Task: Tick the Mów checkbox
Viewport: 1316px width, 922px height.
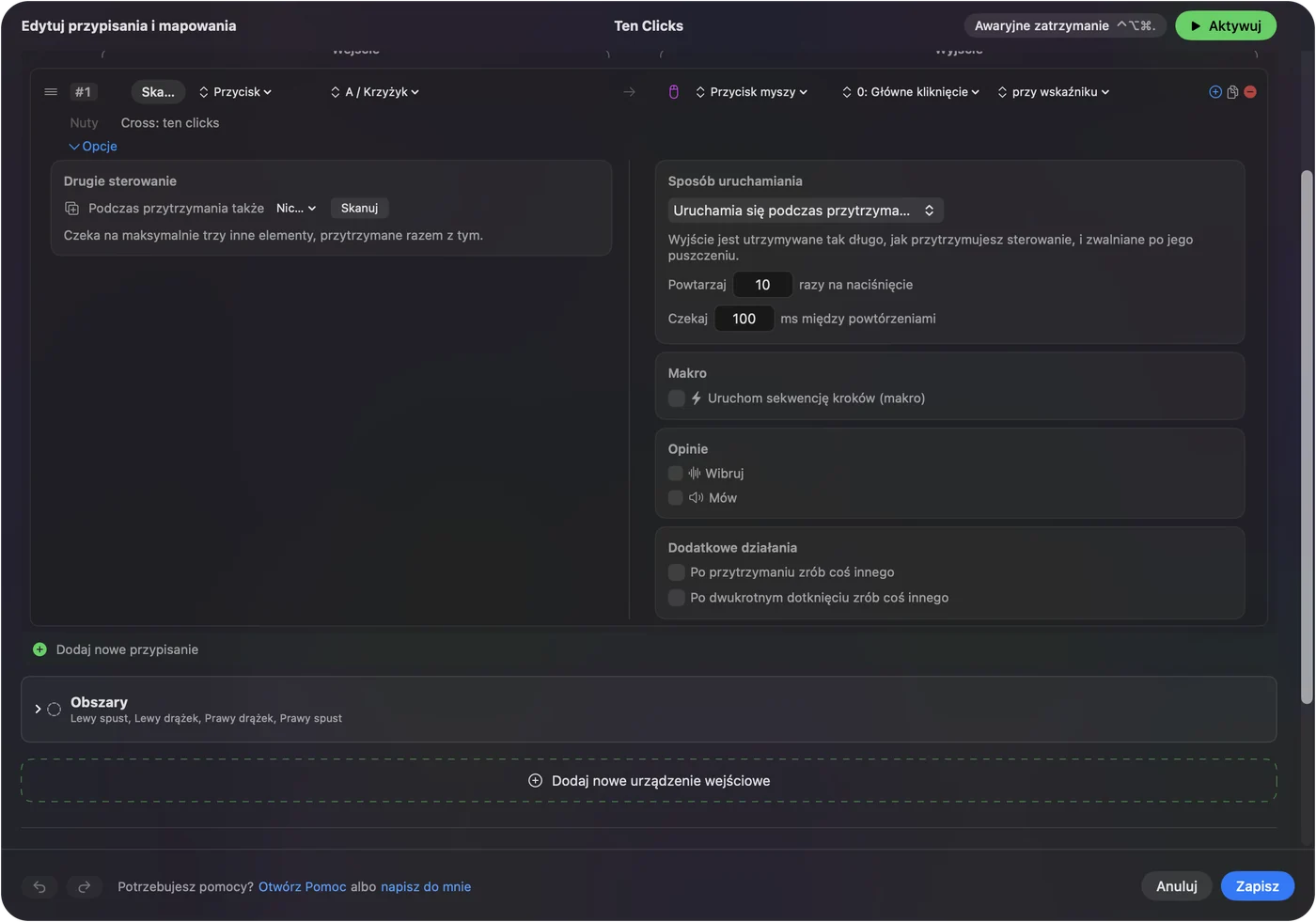Action: point(676,498)
